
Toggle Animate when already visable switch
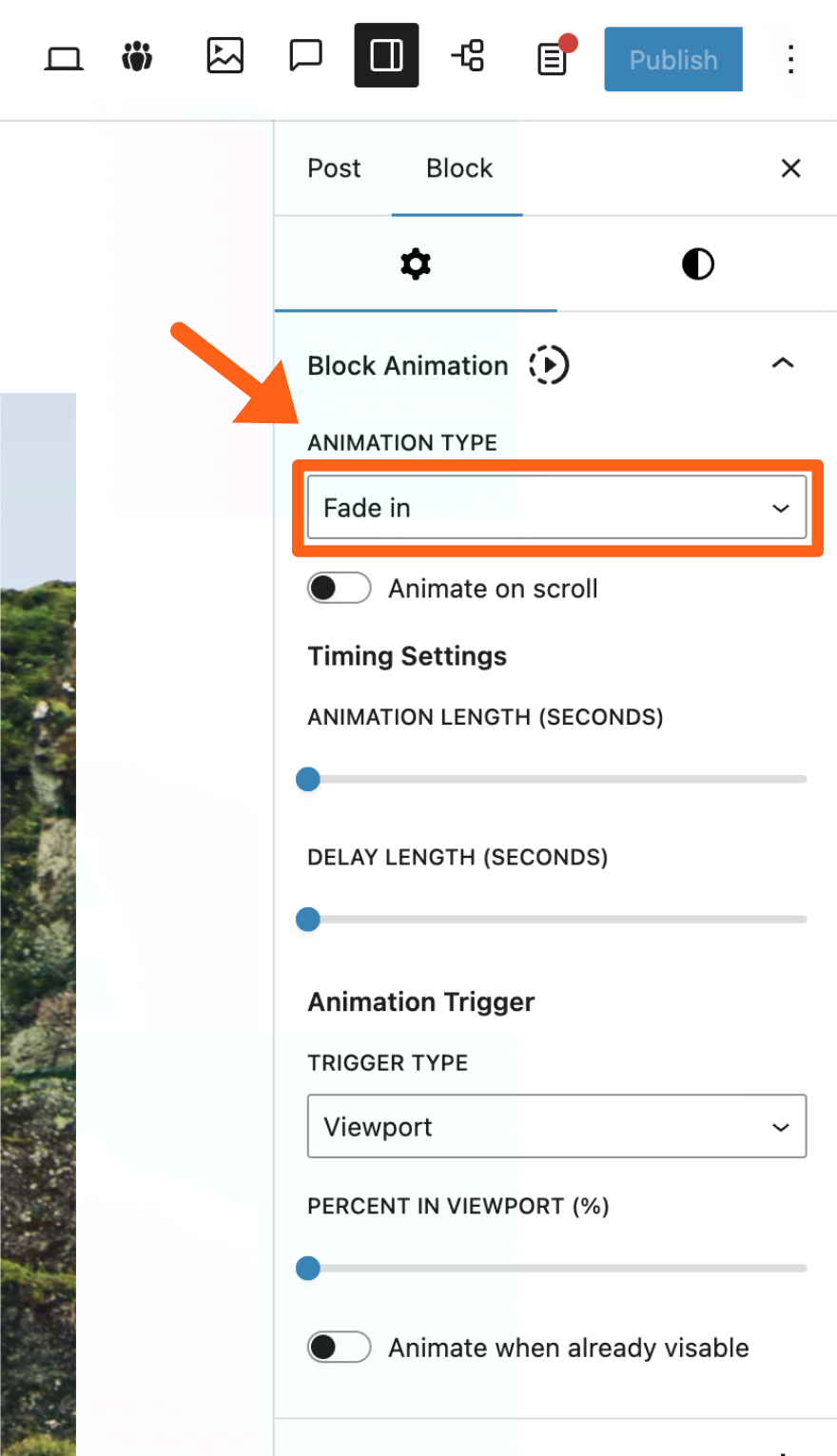tap(339, 1348)
